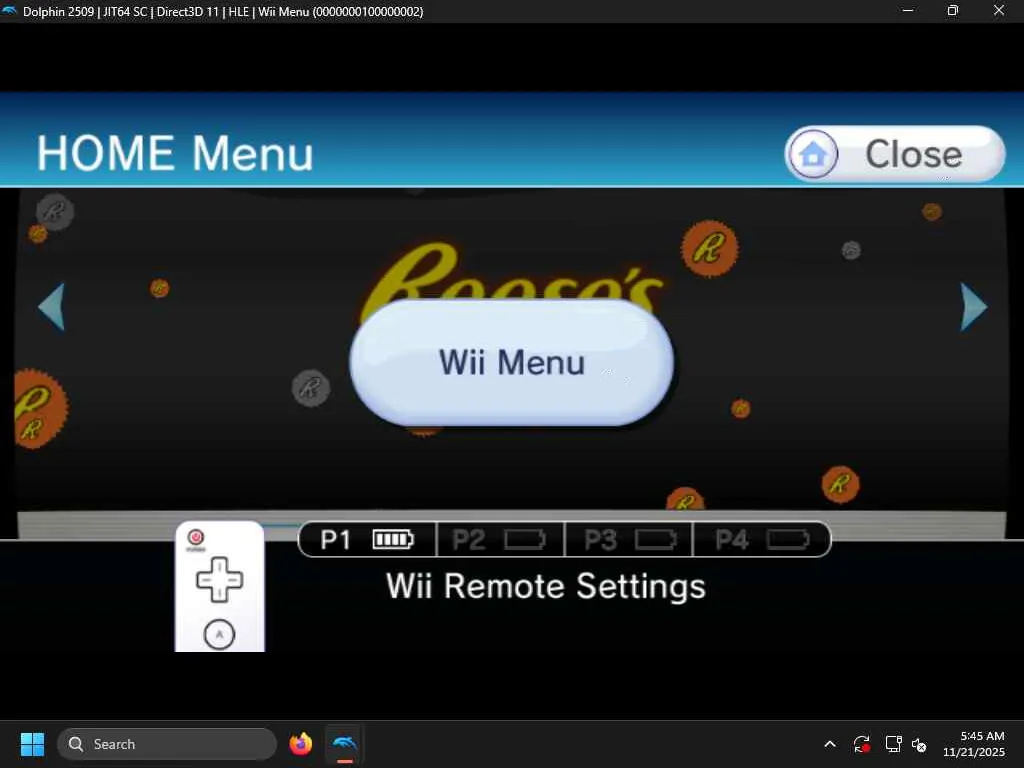Image resolution: width=1024 pixels, height=768 pixels.
Task: Restore down the Dolphin window
Action: click(953, 10)
